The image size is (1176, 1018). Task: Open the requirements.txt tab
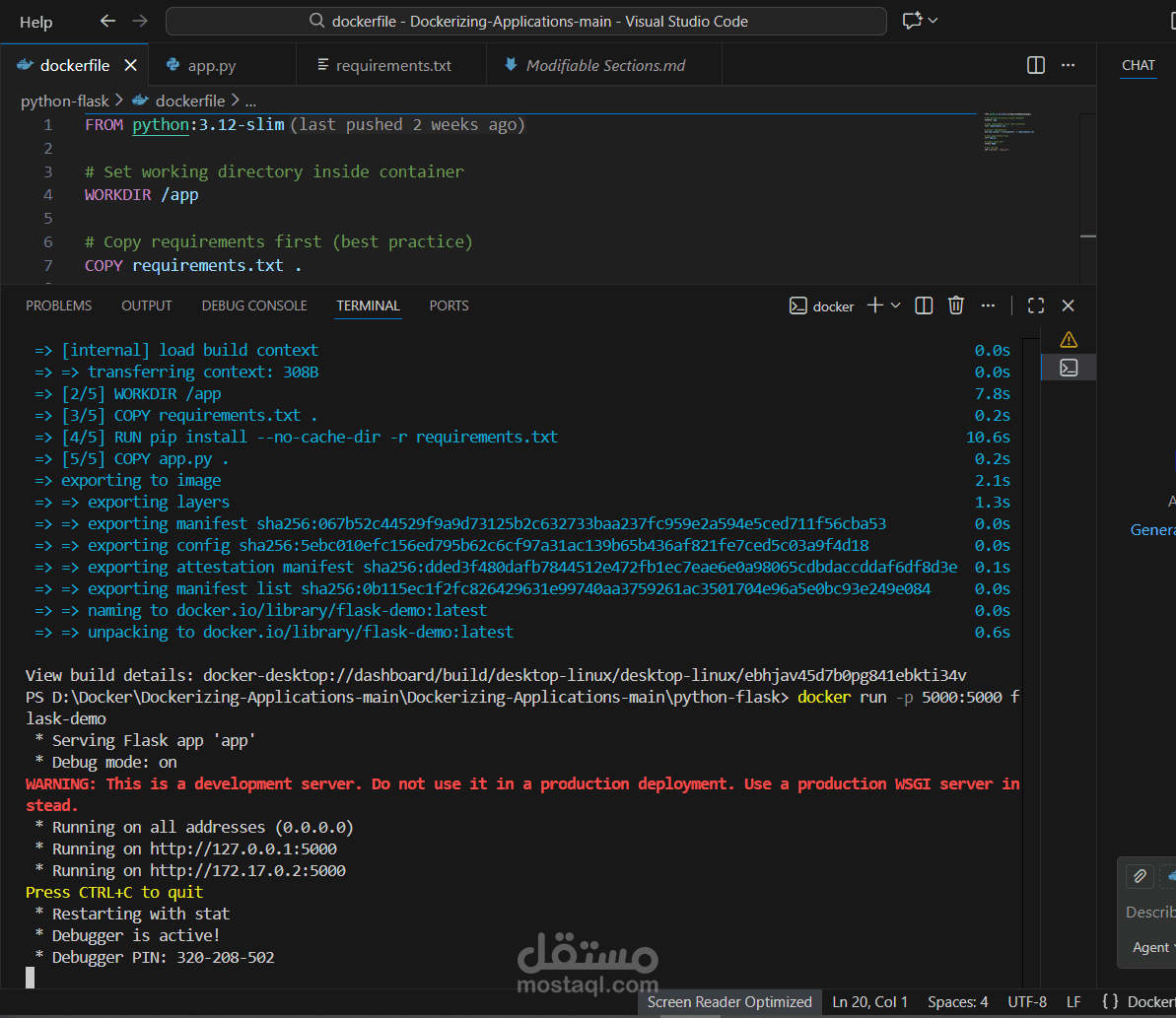(392, 65)
